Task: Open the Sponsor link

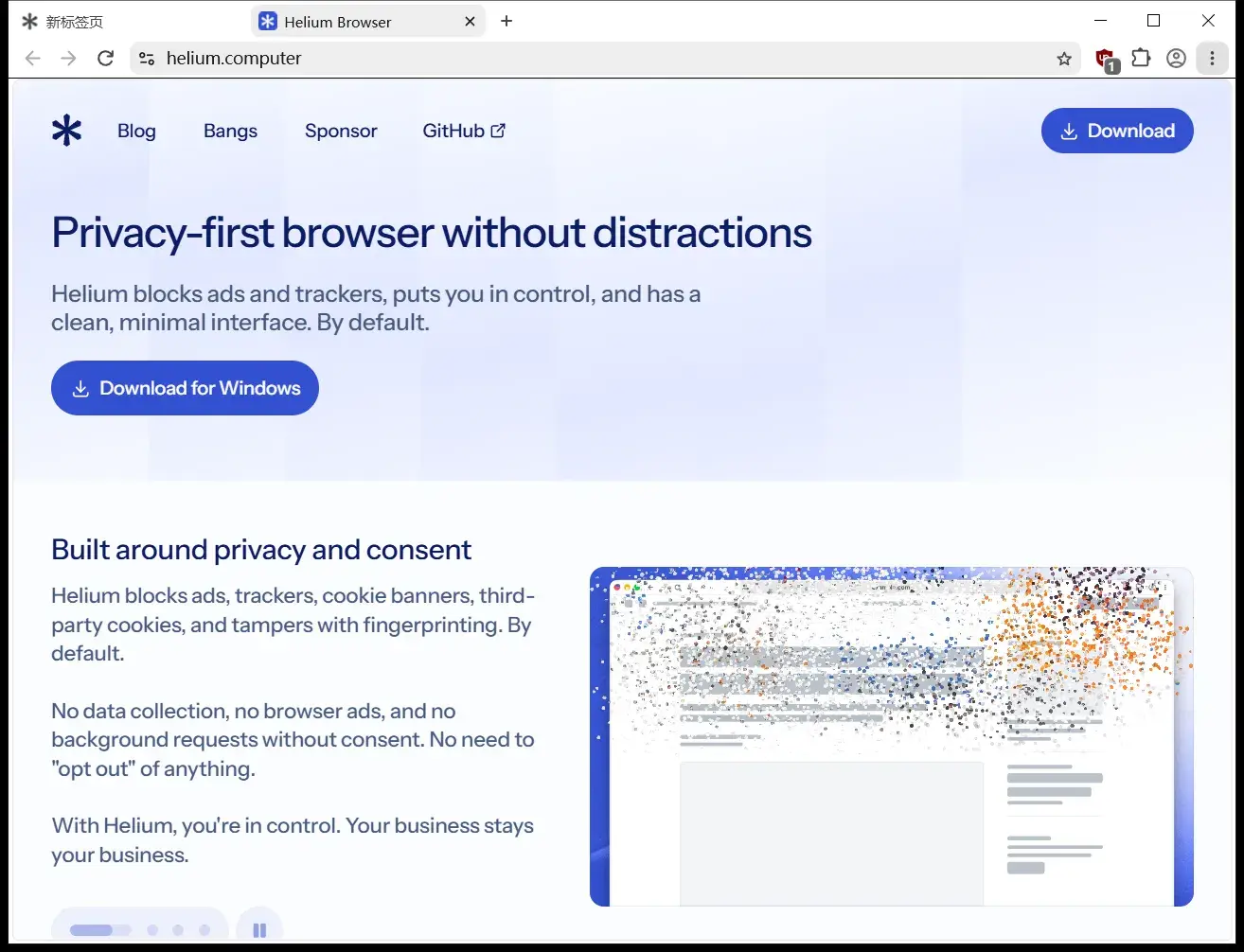Action: pos(341,131)
